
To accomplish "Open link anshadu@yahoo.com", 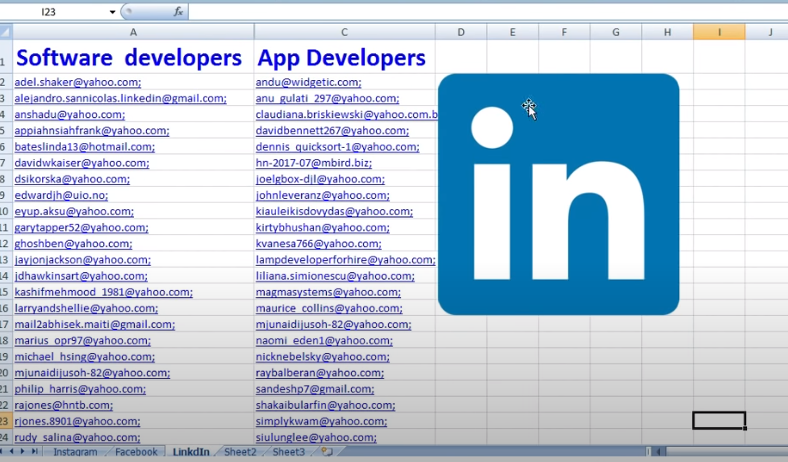I will click(x=69, y=114).
